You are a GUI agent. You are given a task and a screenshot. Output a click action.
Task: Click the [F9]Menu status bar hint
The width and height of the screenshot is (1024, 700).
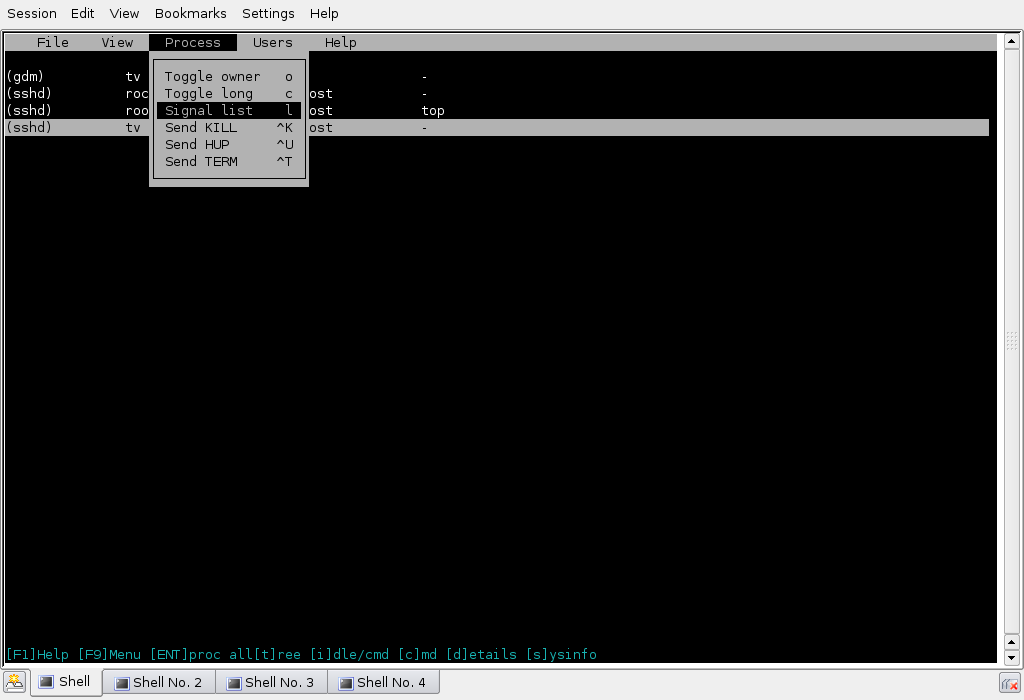click(x=110, y=654)
